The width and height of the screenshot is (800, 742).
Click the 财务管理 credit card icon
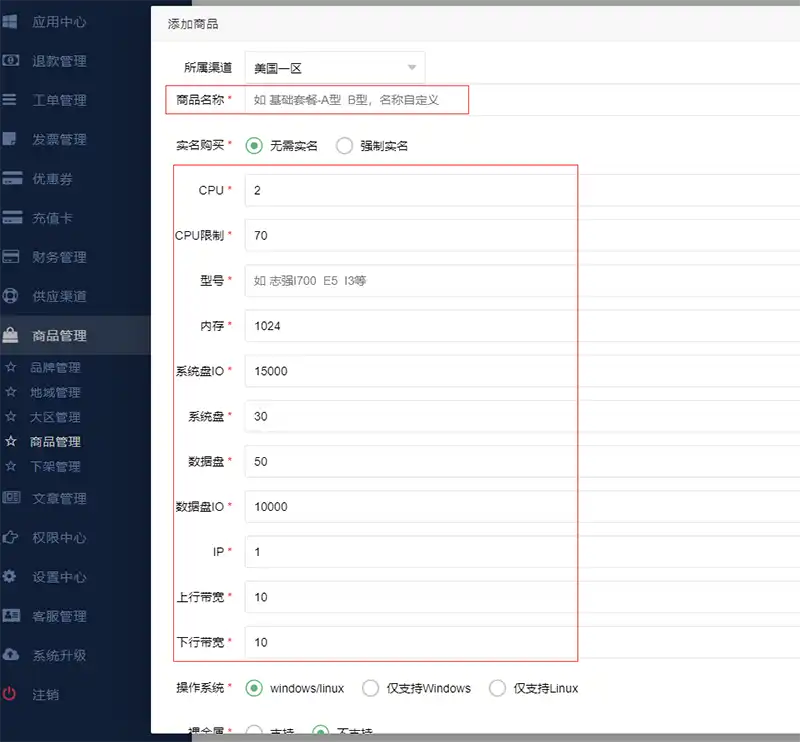pyautogui.click(x=11, y=256)
